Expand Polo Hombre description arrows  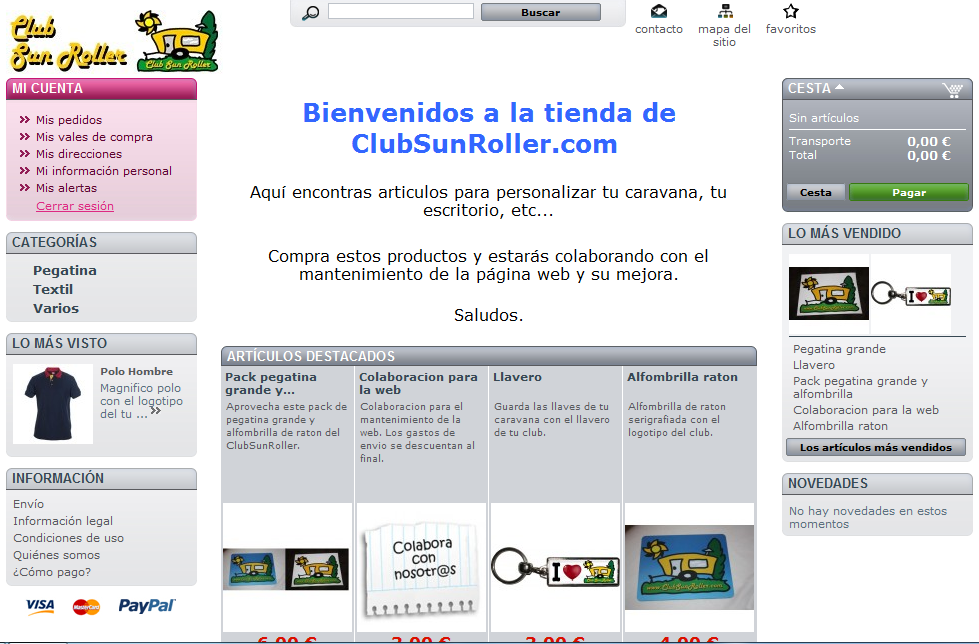coord(155,410)
